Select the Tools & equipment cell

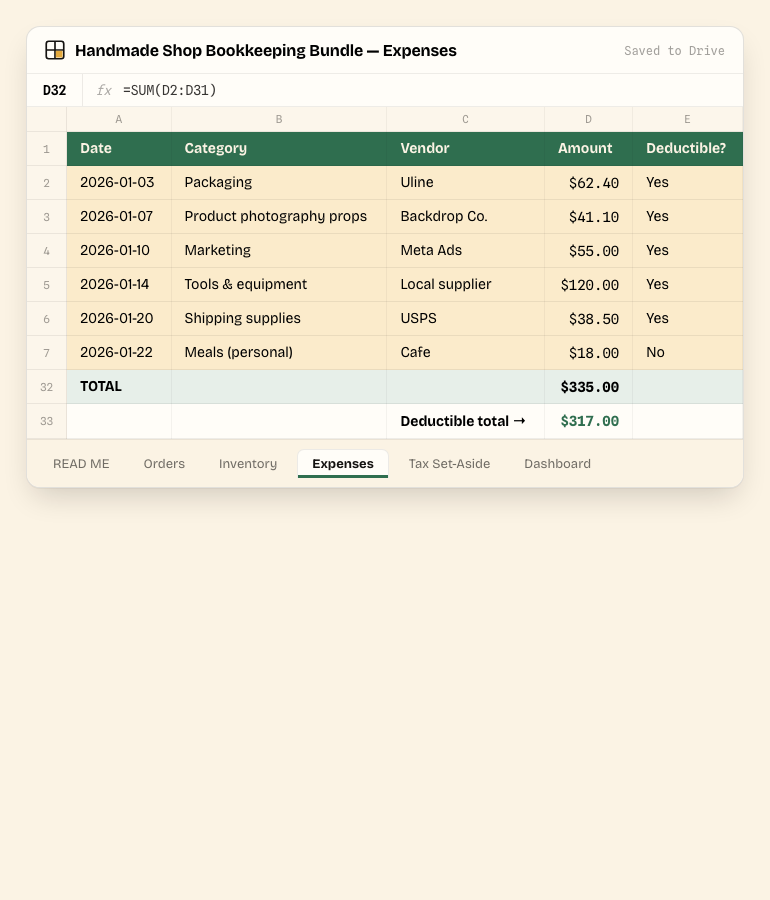click(279, 284)
